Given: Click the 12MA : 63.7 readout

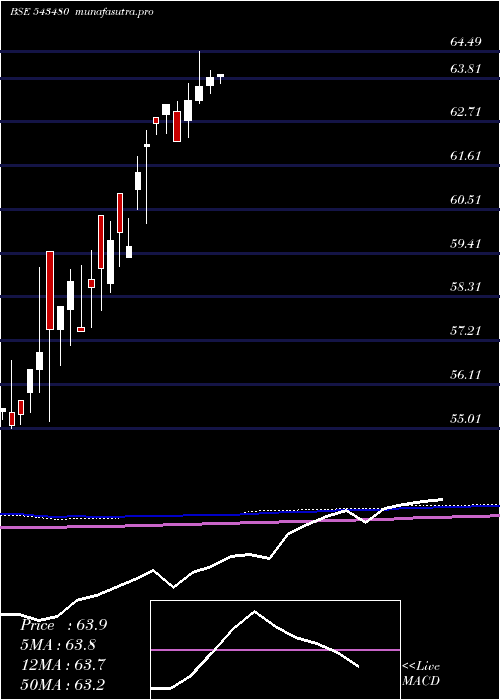Looking at the screenshot, I should tap(62, 665).
